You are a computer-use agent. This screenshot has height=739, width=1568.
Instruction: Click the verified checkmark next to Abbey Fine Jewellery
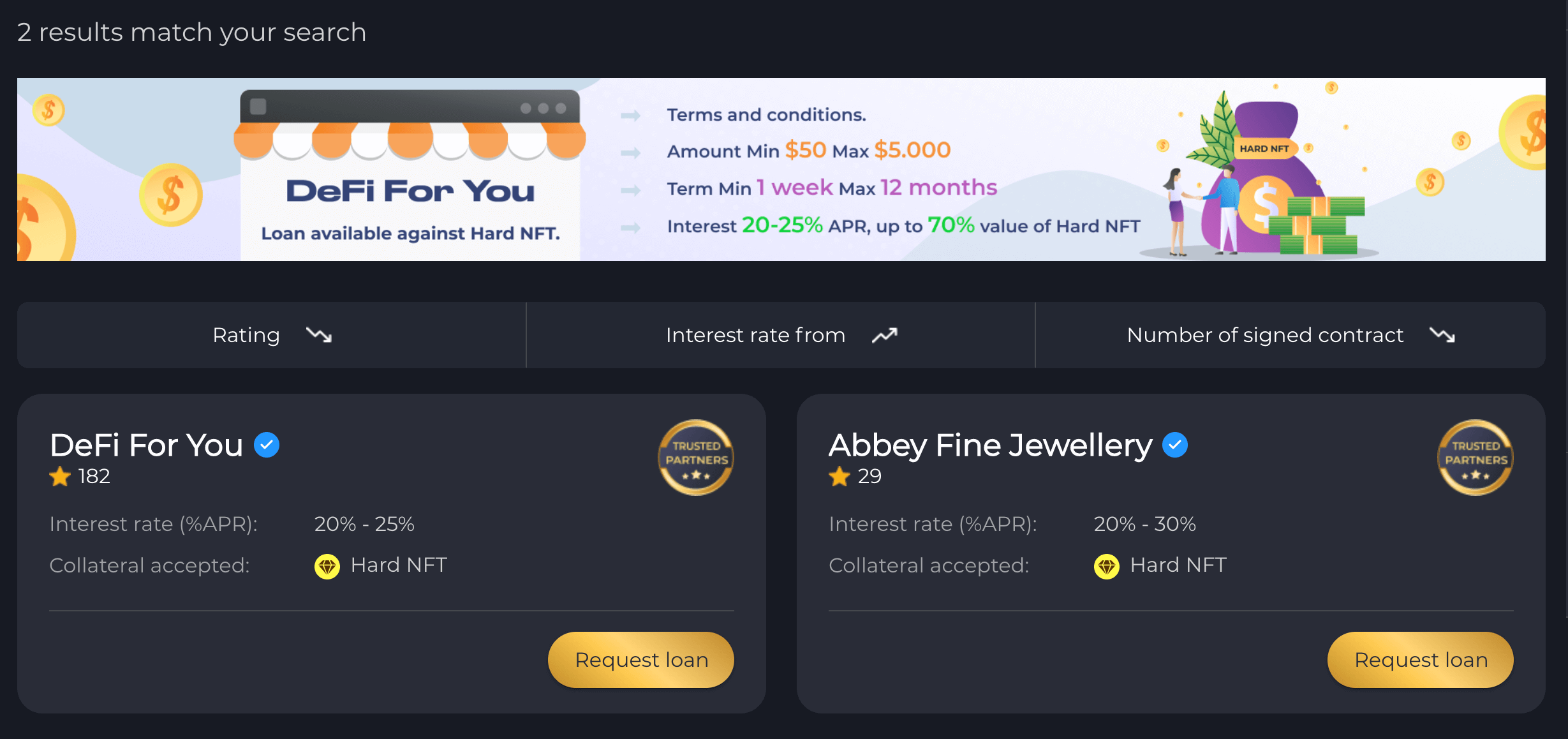click(1174, 445)
